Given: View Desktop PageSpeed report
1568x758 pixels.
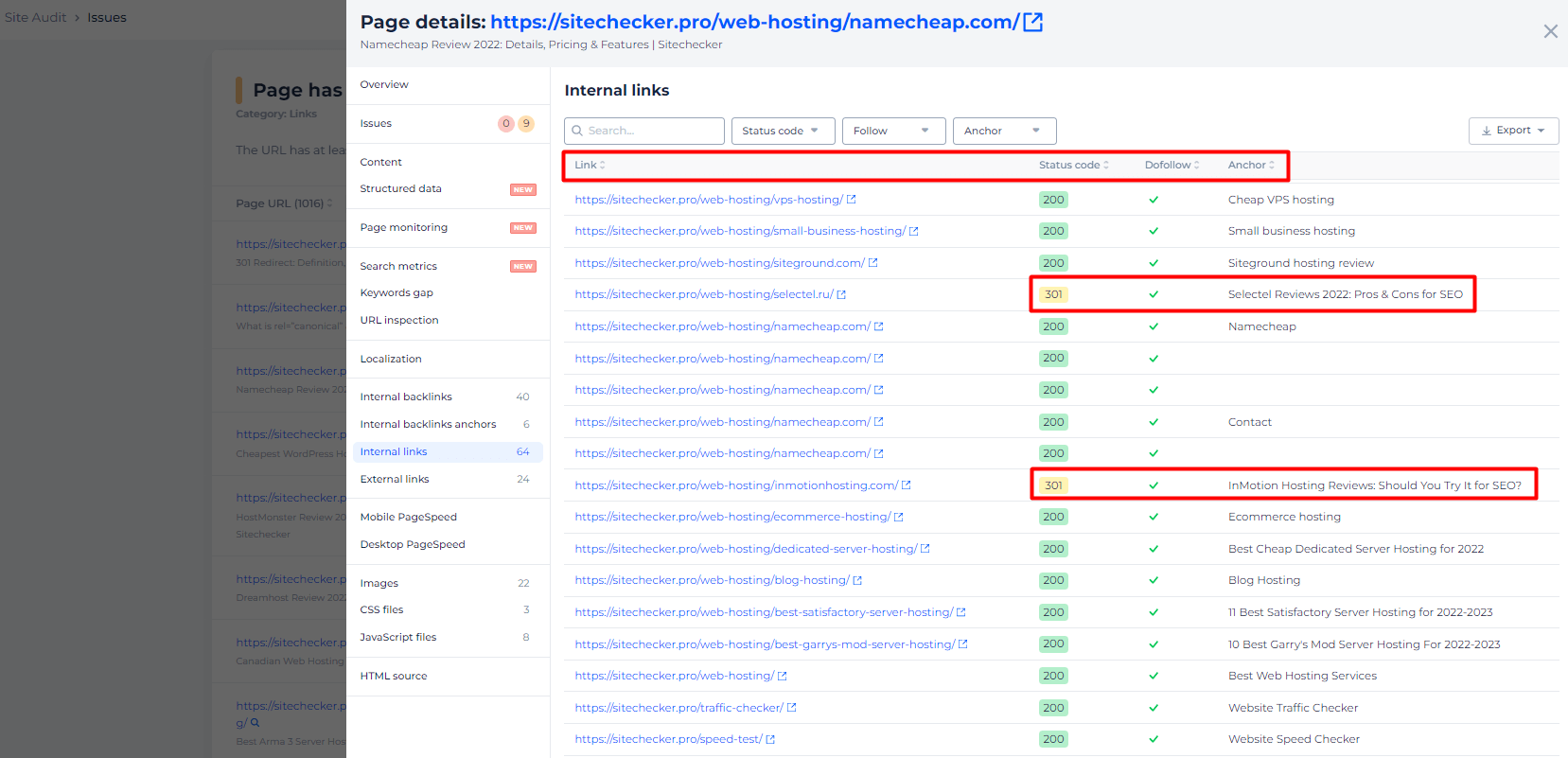Looking at the screenshot, I should point(413,544).
